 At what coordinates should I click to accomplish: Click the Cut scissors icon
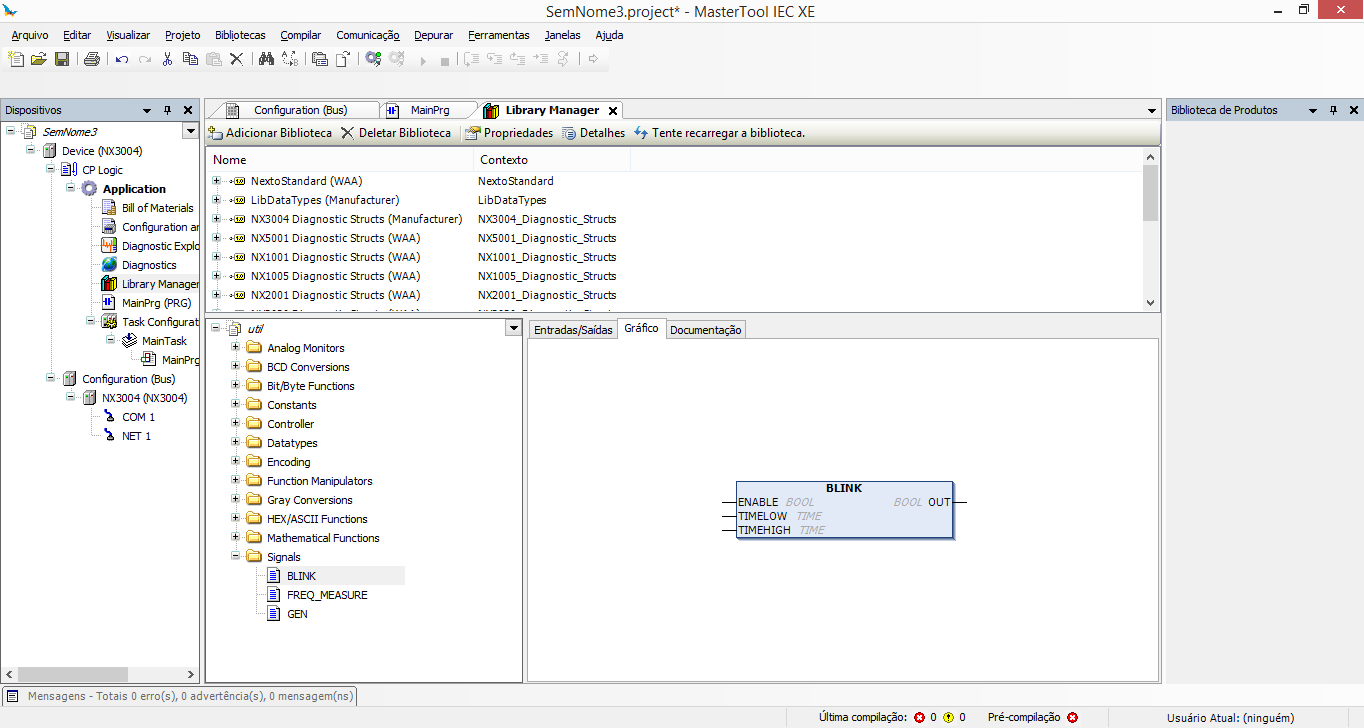[x=167, y=59]
